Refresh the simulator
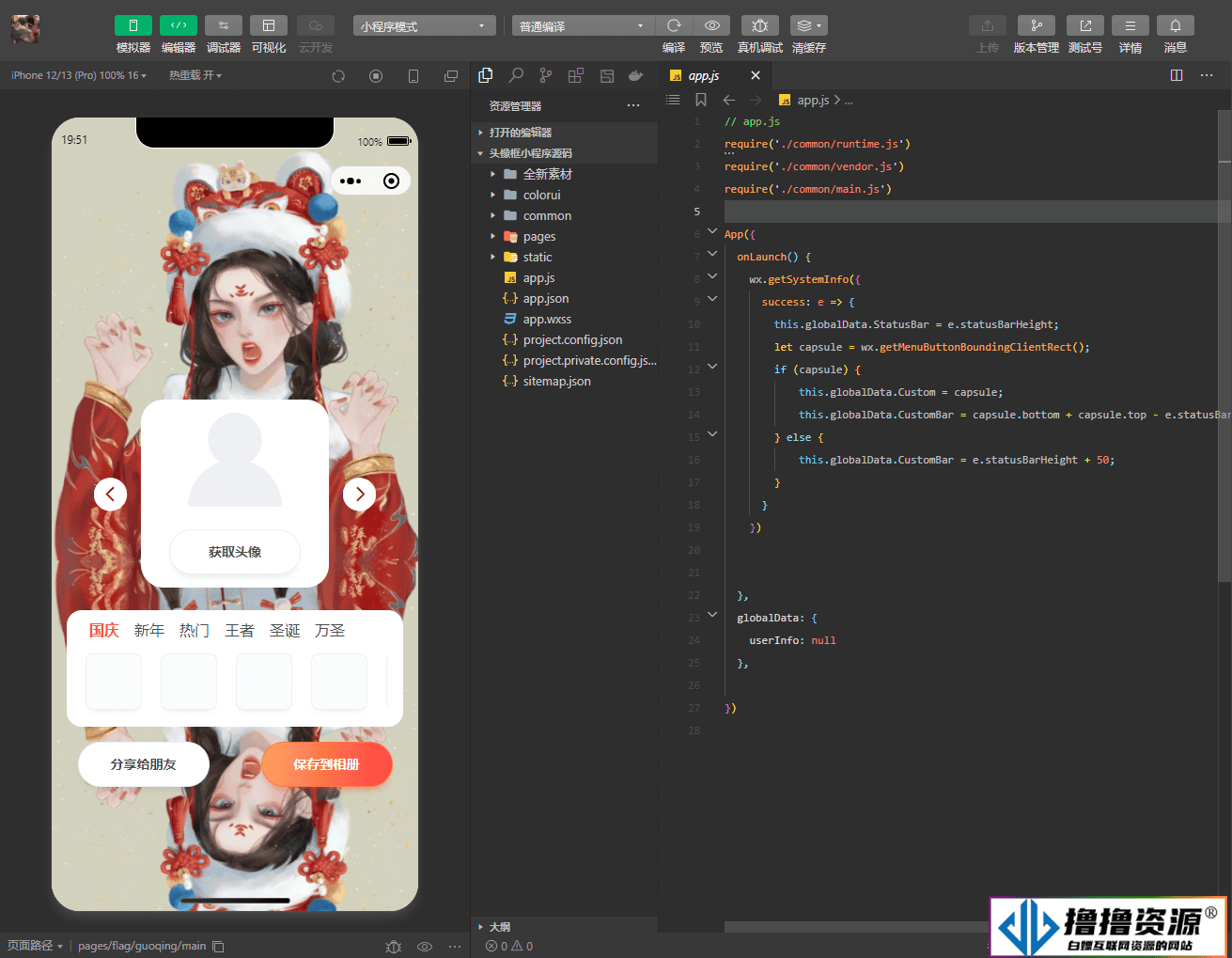The image size is (1232, 958). click(338, 76)
